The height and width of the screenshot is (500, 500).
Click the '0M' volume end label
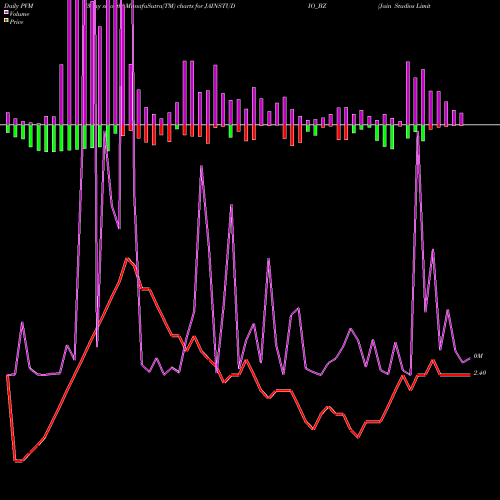(x=478, y=356)
